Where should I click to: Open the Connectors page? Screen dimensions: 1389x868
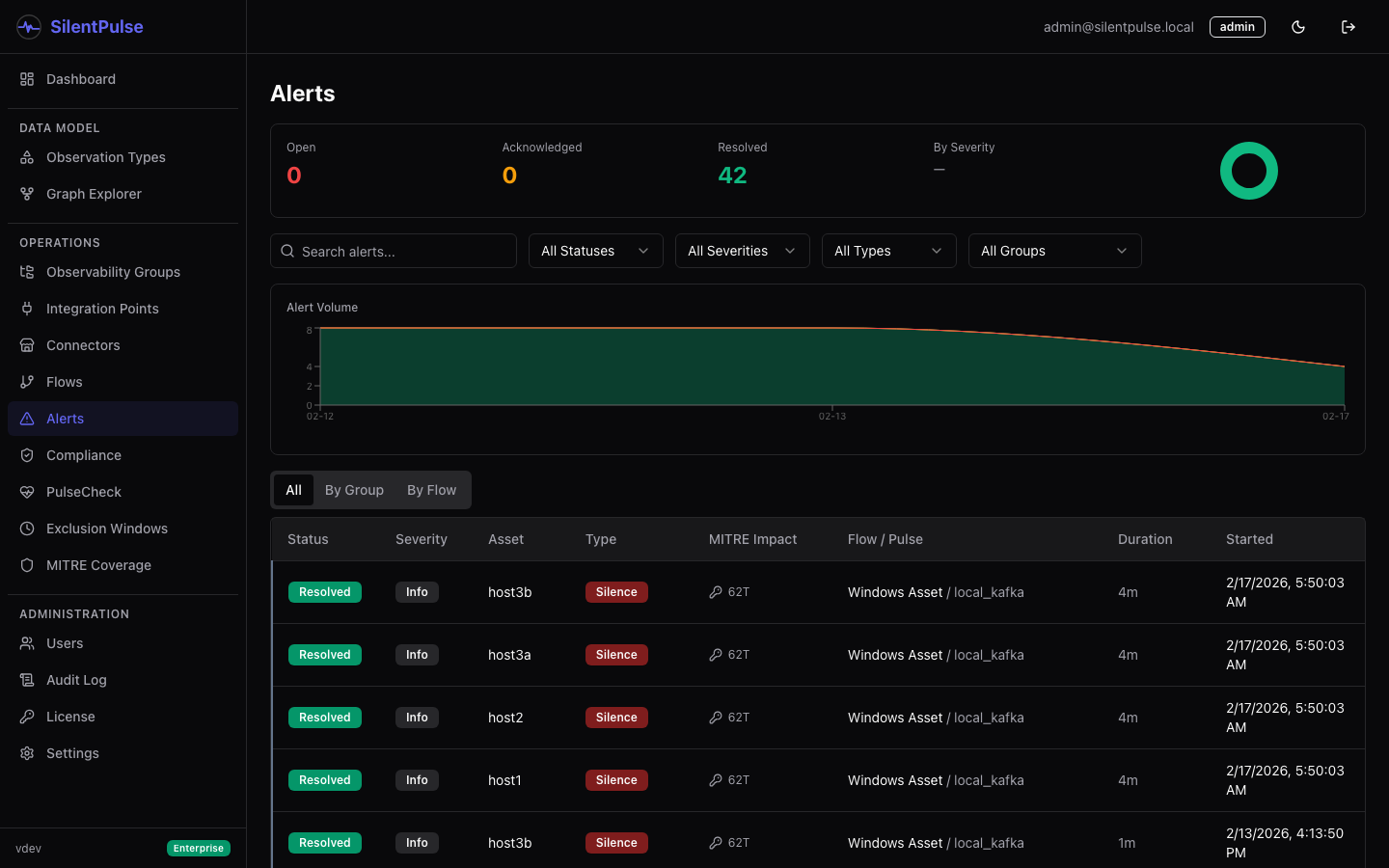(x=123, y=345)
